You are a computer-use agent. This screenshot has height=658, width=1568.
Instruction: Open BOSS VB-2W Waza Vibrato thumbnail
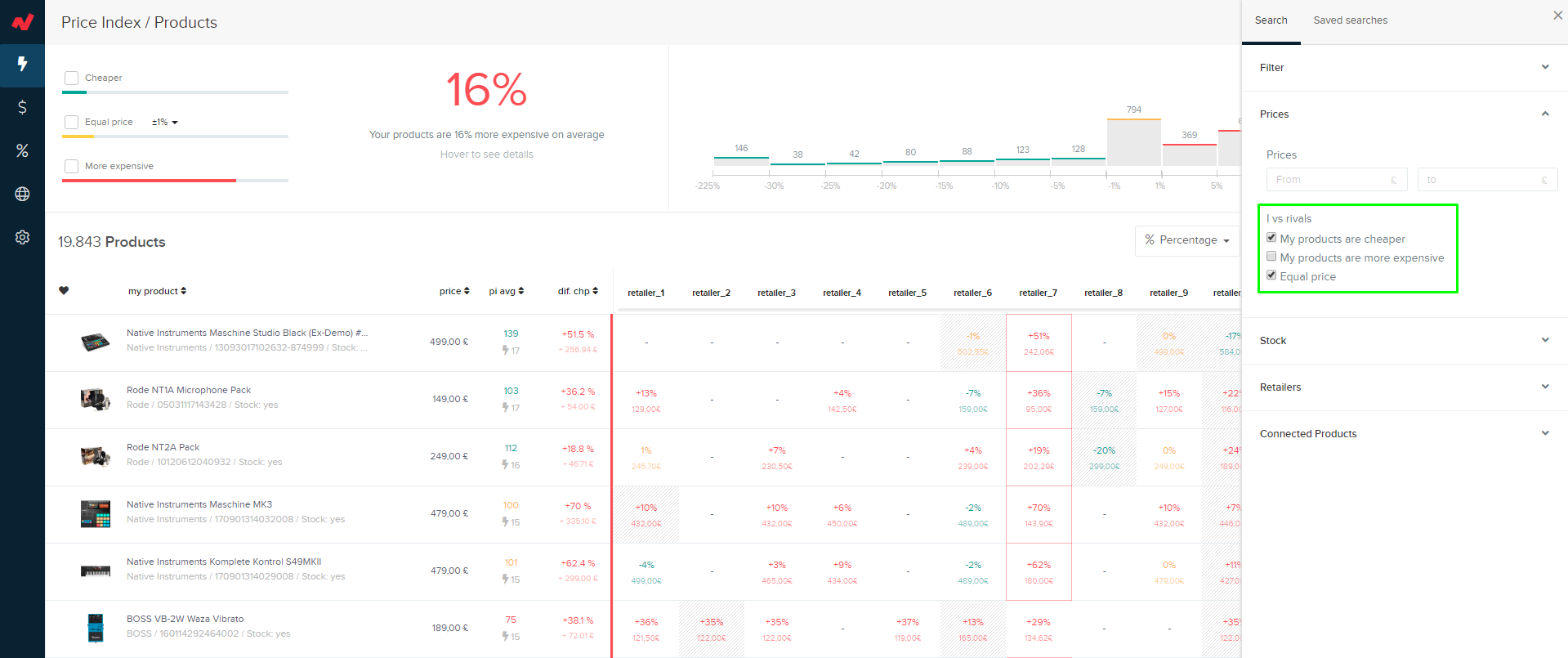click(96, 628)
